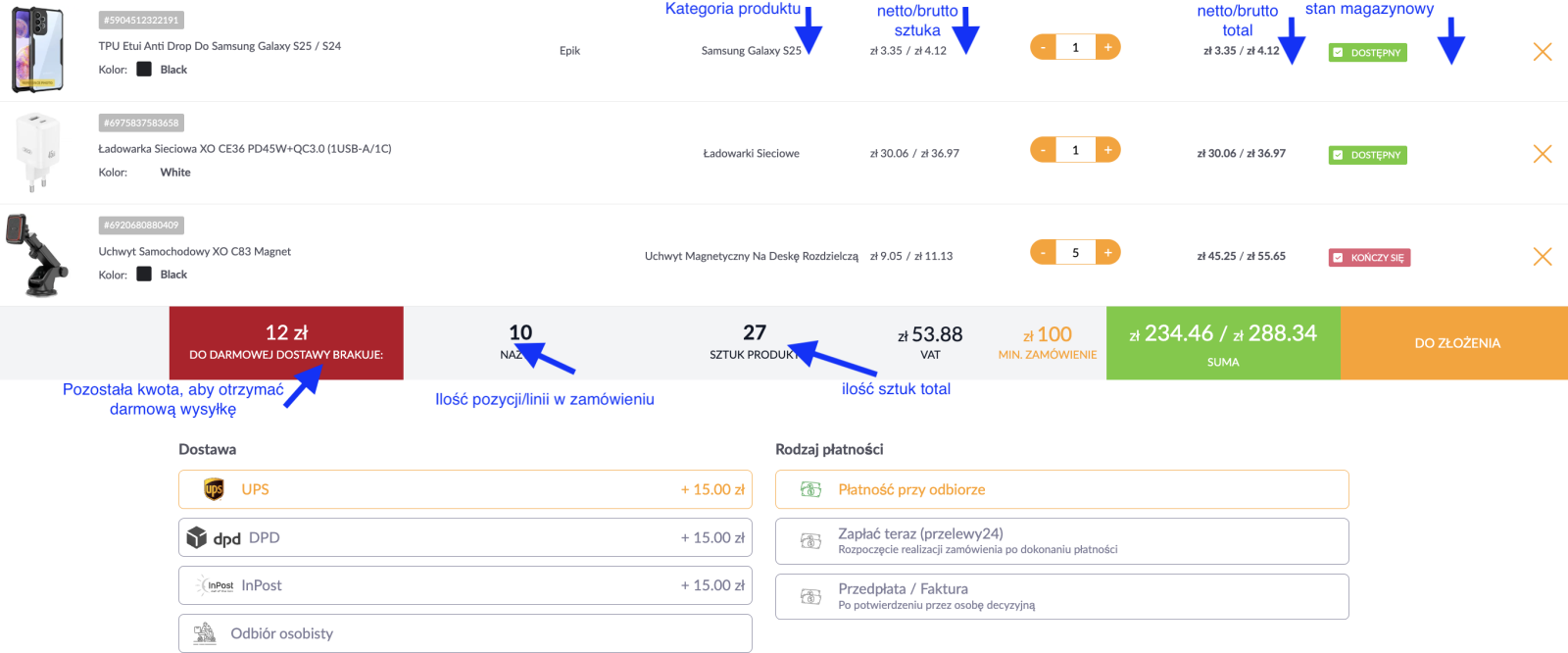
Task: Click the quantity field of the charger
Action: (x=1075, y=150)
